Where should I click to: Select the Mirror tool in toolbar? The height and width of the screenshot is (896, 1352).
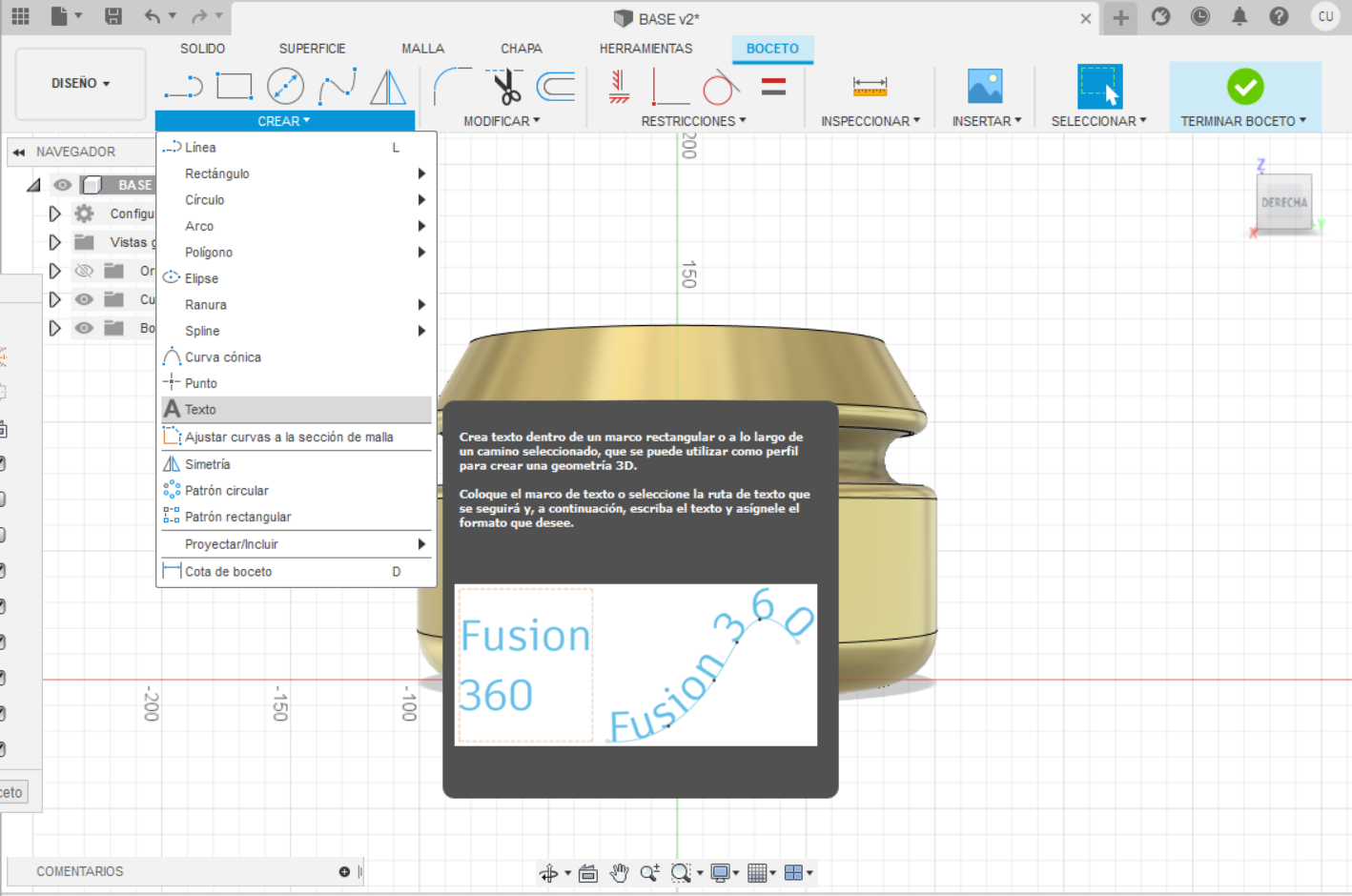click(388, 87)
